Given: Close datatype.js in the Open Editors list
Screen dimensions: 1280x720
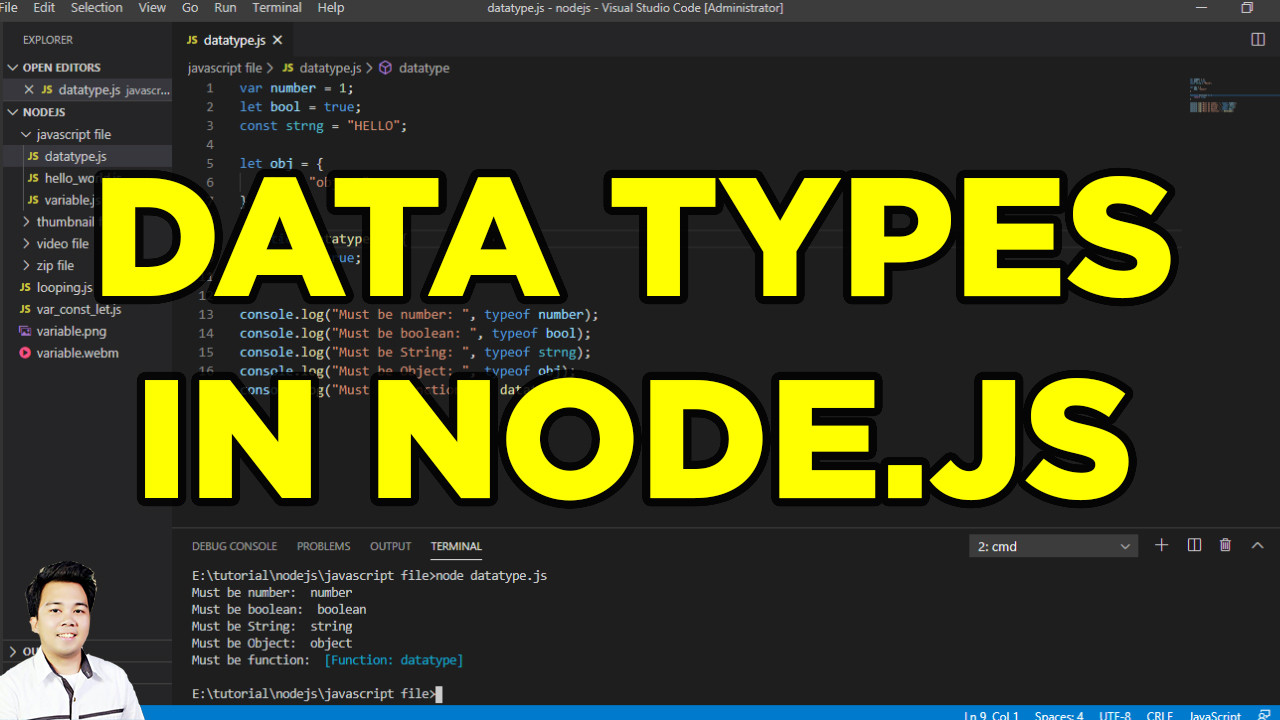Looking at the screenshot, I should point(29,90).
